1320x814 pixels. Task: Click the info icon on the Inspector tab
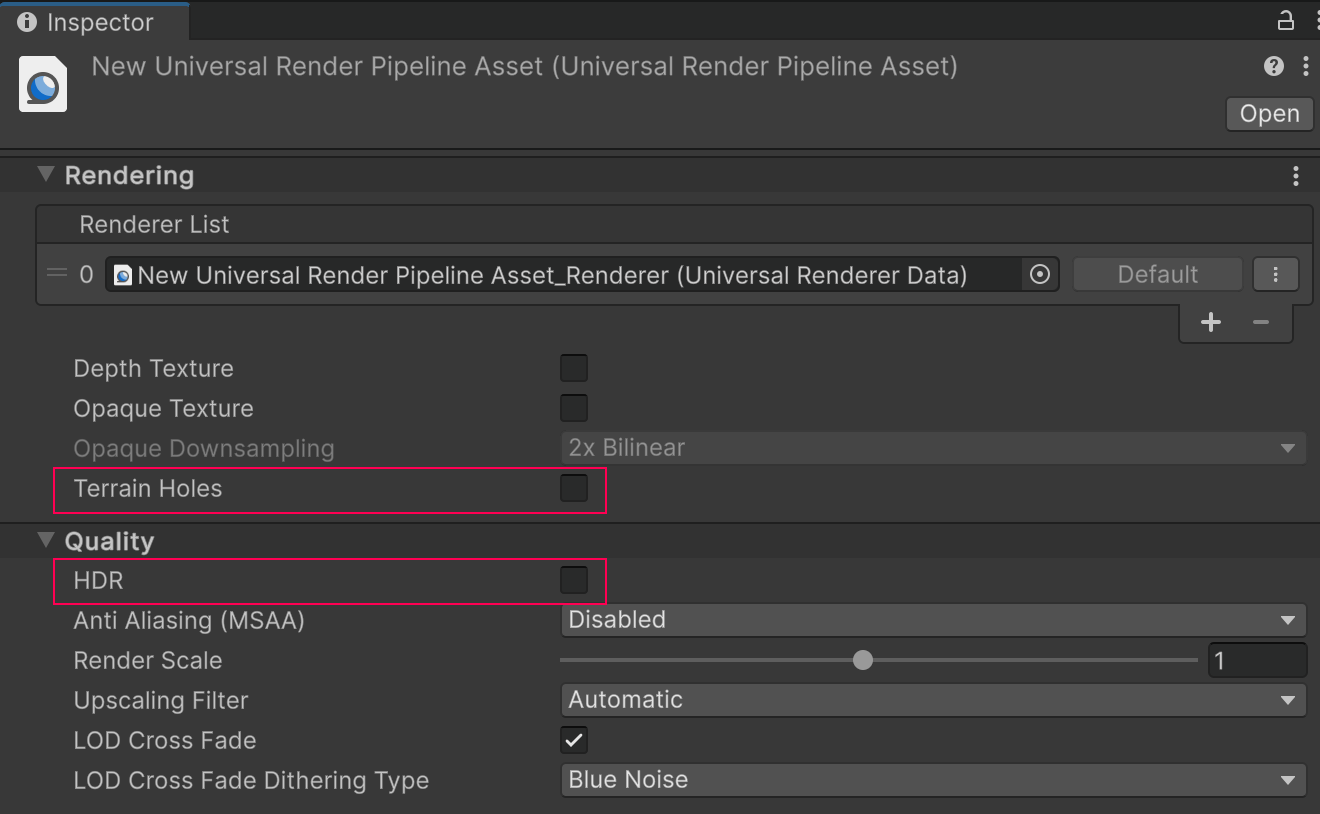coord(26,21)
